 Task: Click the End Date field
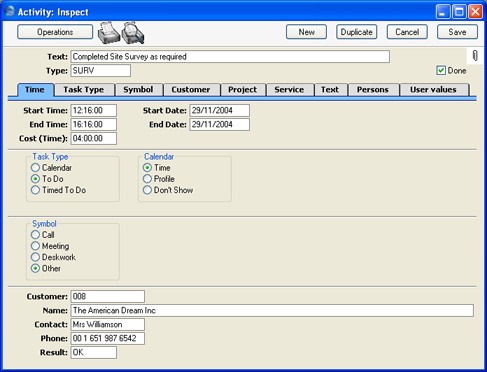tap(220, 124)
